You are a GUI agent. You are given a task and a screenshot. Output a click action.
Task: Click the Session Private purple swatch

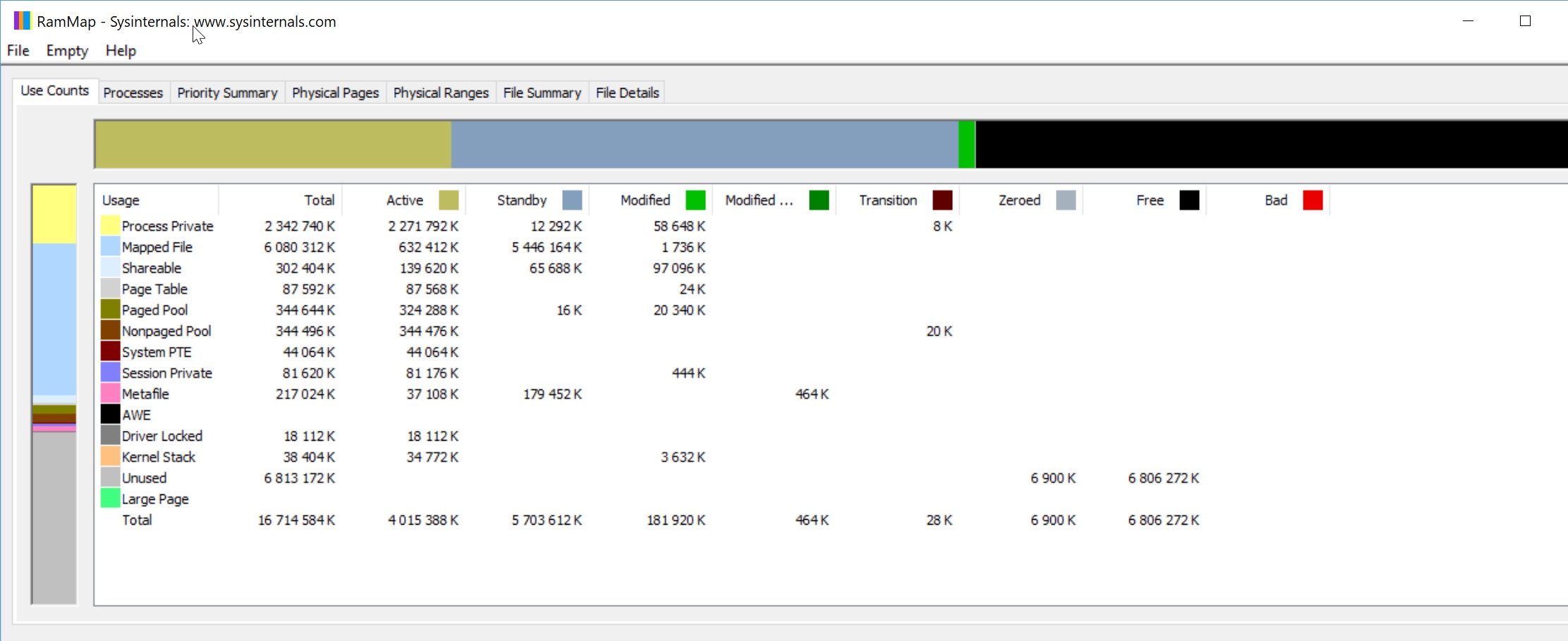(110, 372)
